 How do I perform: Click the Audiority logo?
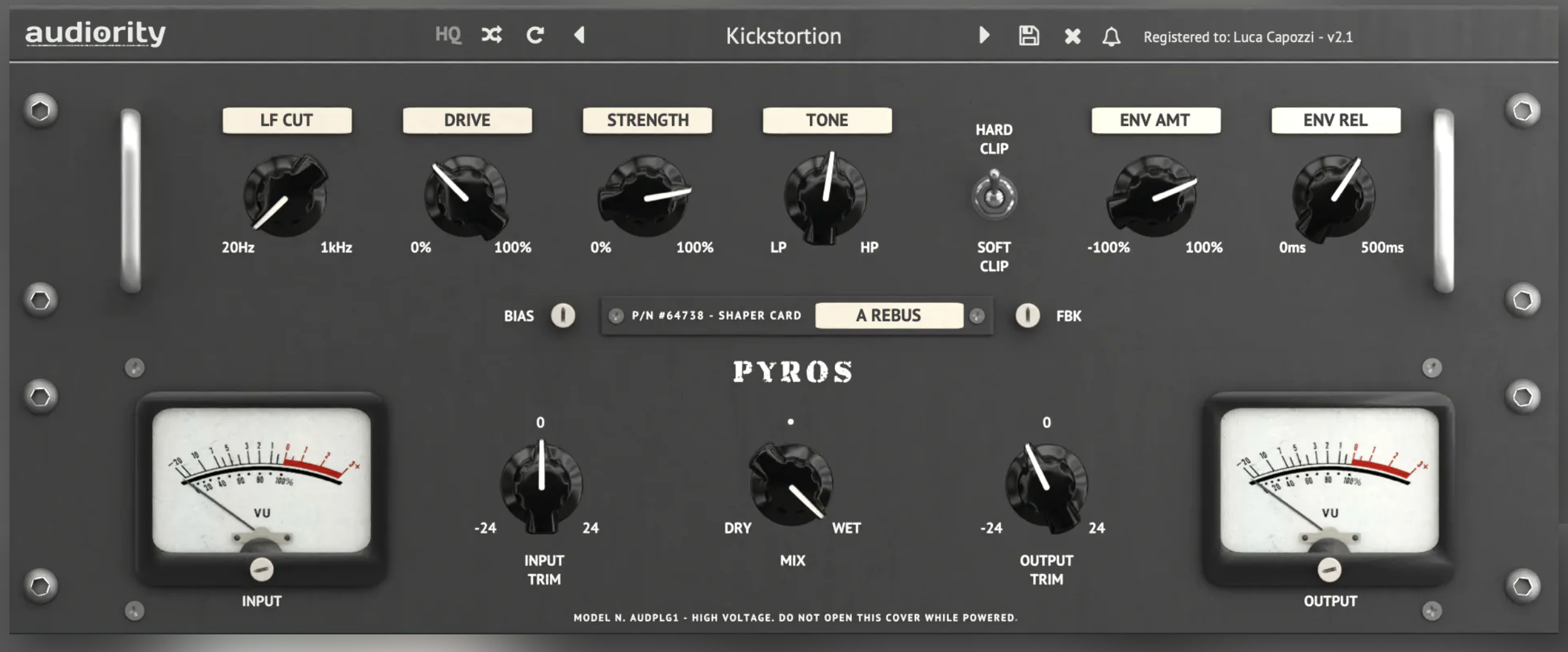pyautogui.click(x=95, y=33)
